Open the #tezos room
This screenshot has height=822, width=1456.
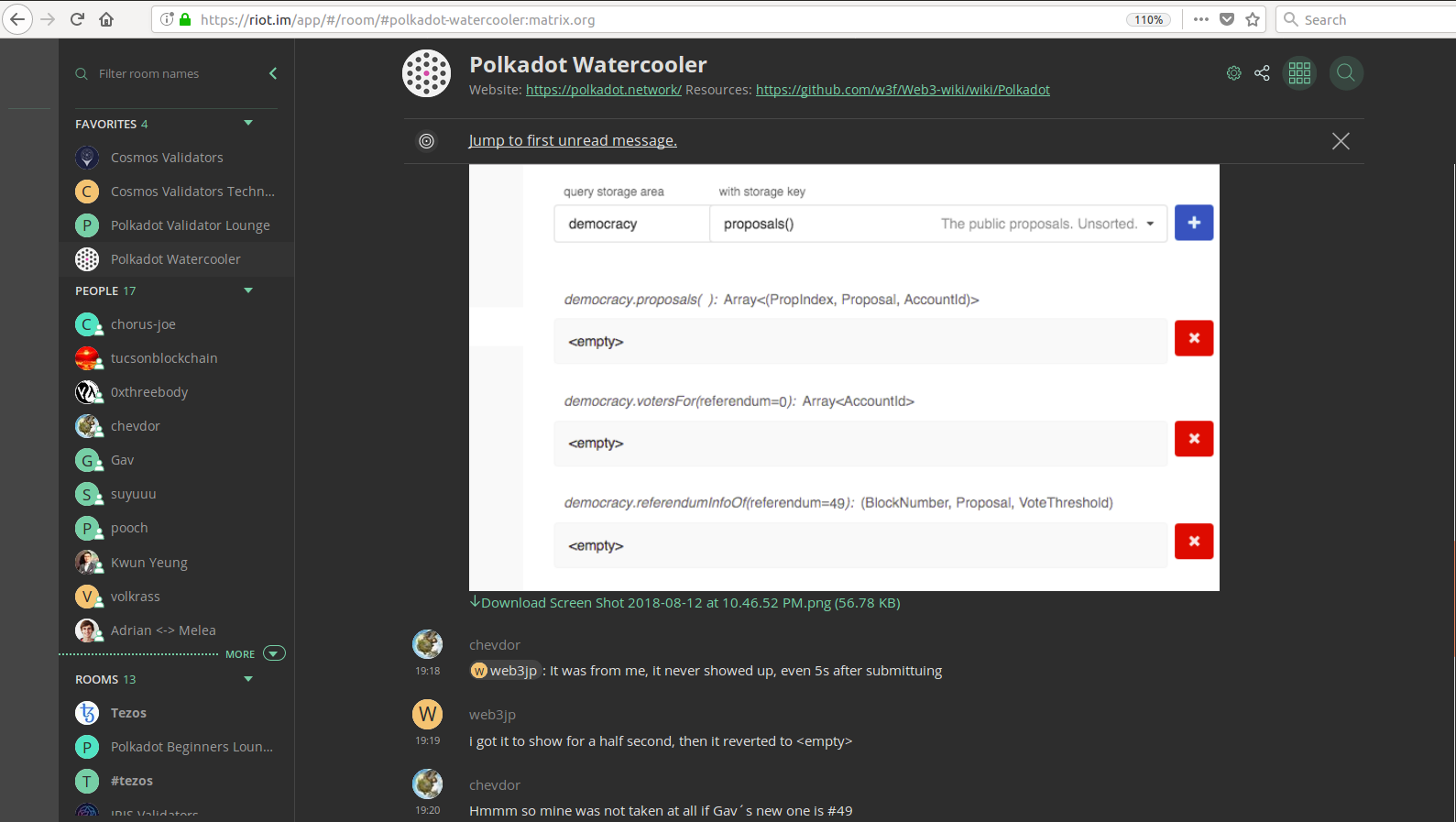(x=176, y=781)
